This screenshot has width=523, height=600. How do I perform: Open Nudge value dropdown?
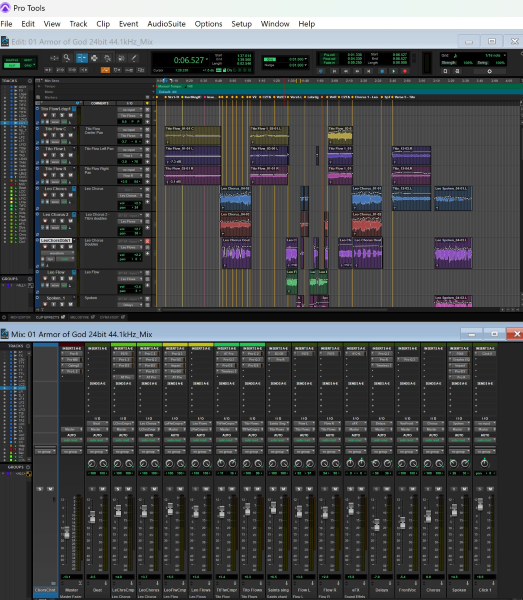305,65
